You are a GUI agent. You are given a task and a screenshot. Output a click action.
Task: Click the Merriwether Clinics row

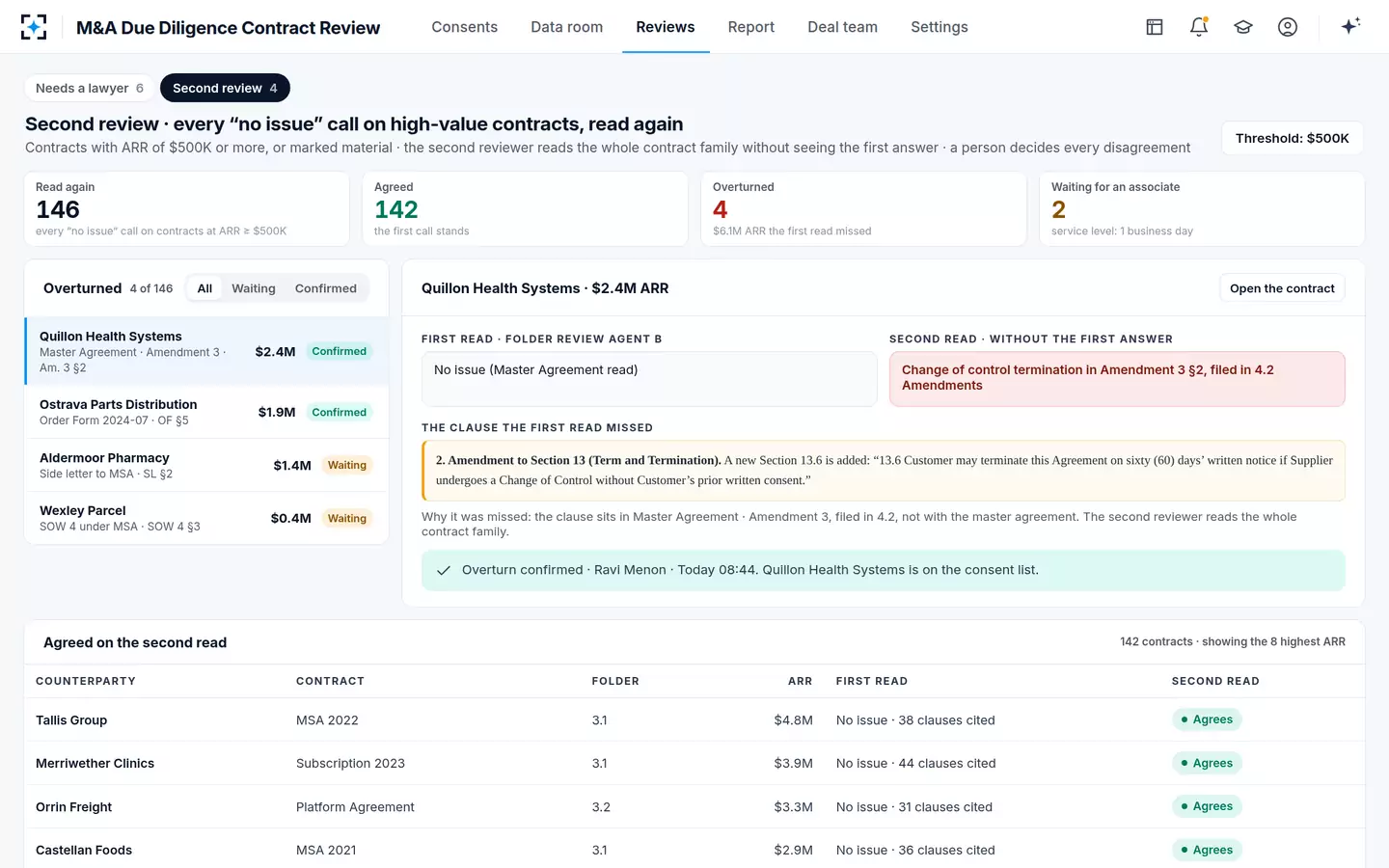click(694, 763)
